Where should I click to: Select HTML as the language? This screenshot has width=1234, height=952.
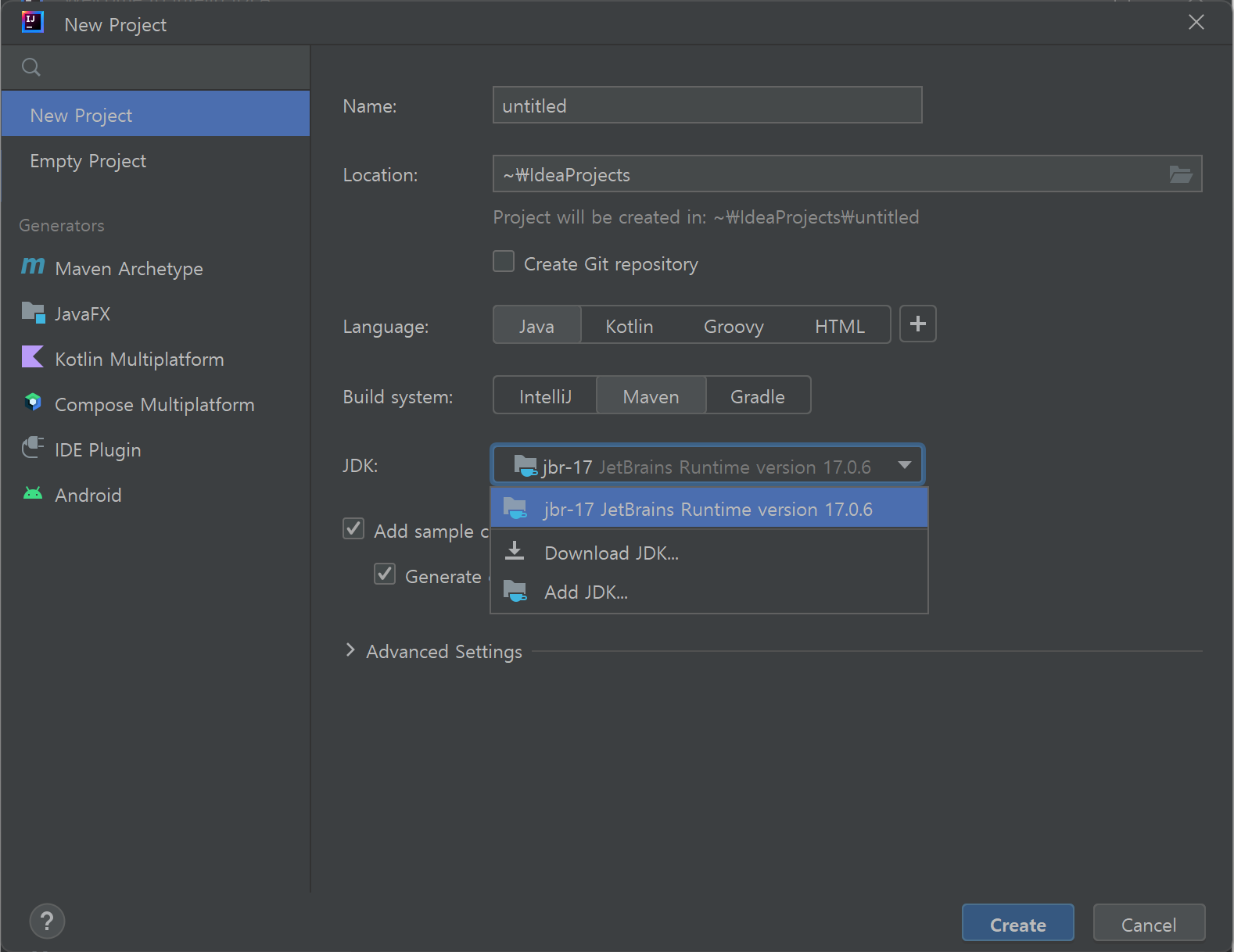coord(840,325)
